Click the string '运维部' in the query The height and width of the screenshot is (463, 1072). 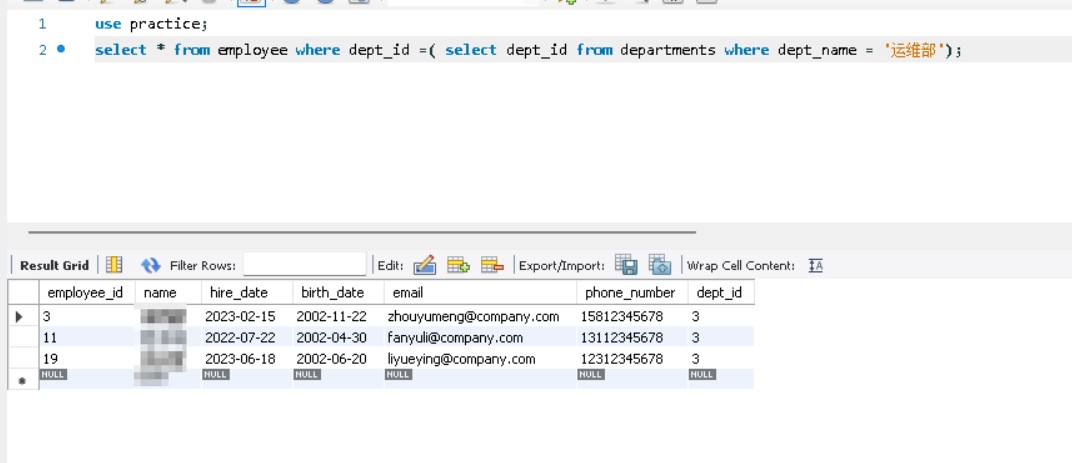pos(915,51)
